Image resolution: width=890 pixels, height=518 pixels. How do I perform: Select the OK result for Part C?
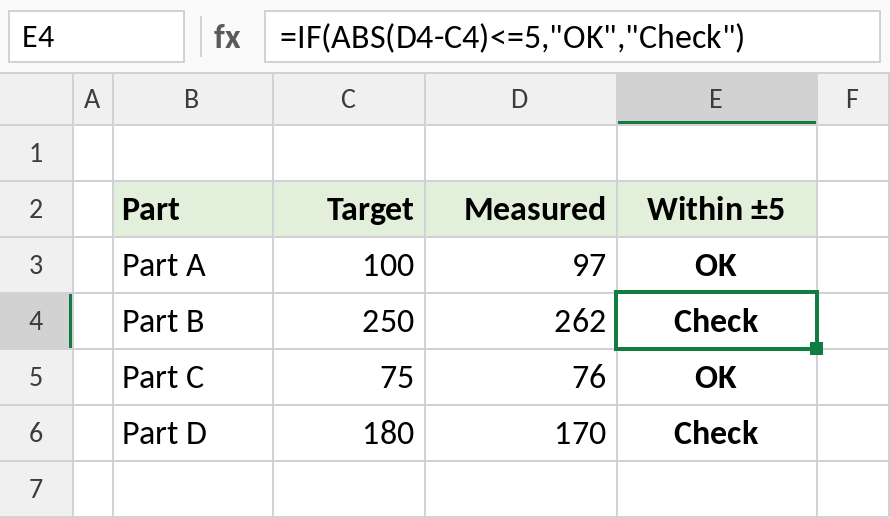(717, 377)
